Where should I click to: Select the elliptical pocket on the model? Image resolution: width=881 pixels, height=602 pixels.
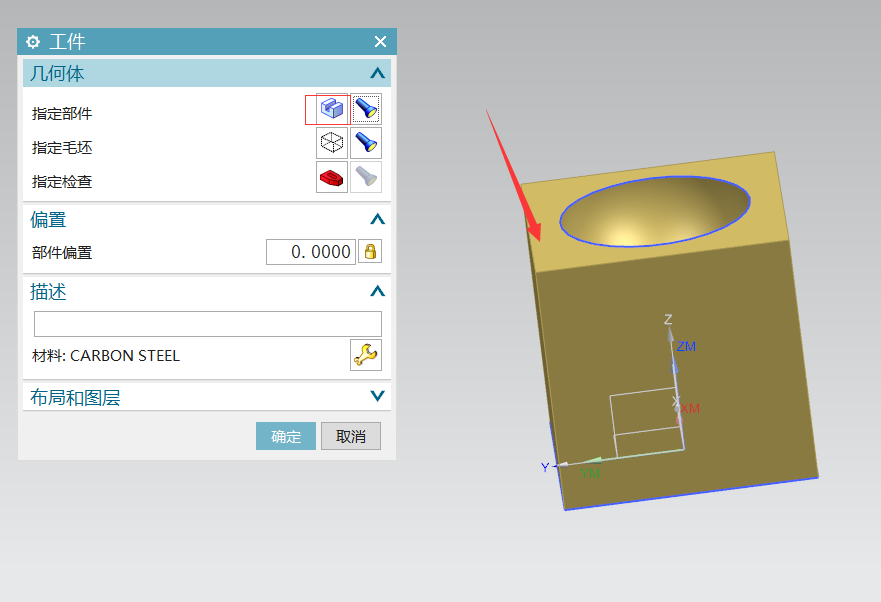pos(655,212)
